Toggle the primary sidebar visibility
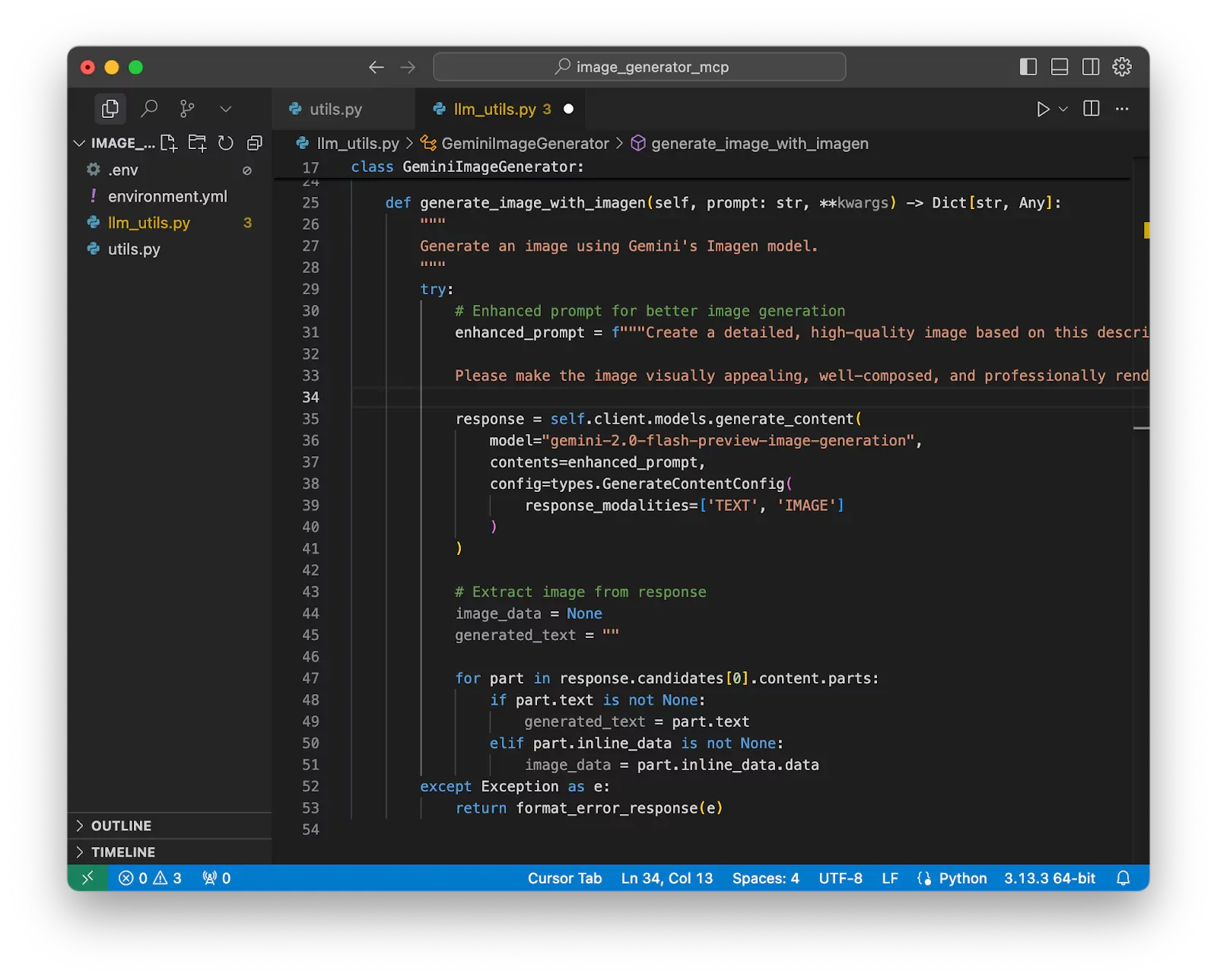Image resolution: width=1217 pixels, height=980 pixels. pos(1028,67)
